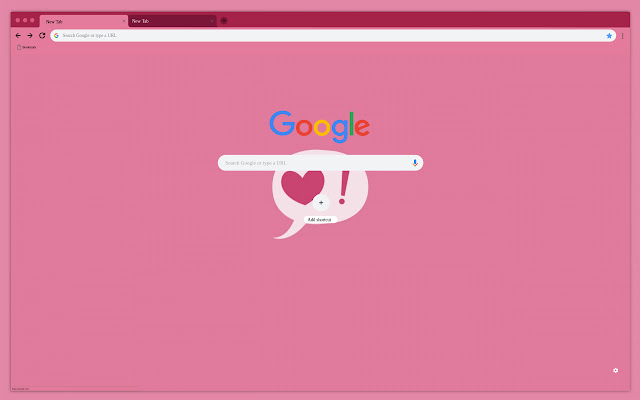This screenshot has width=640, height=400.
Task: Bookmark this page with the star icon
Action: (609, 36)
